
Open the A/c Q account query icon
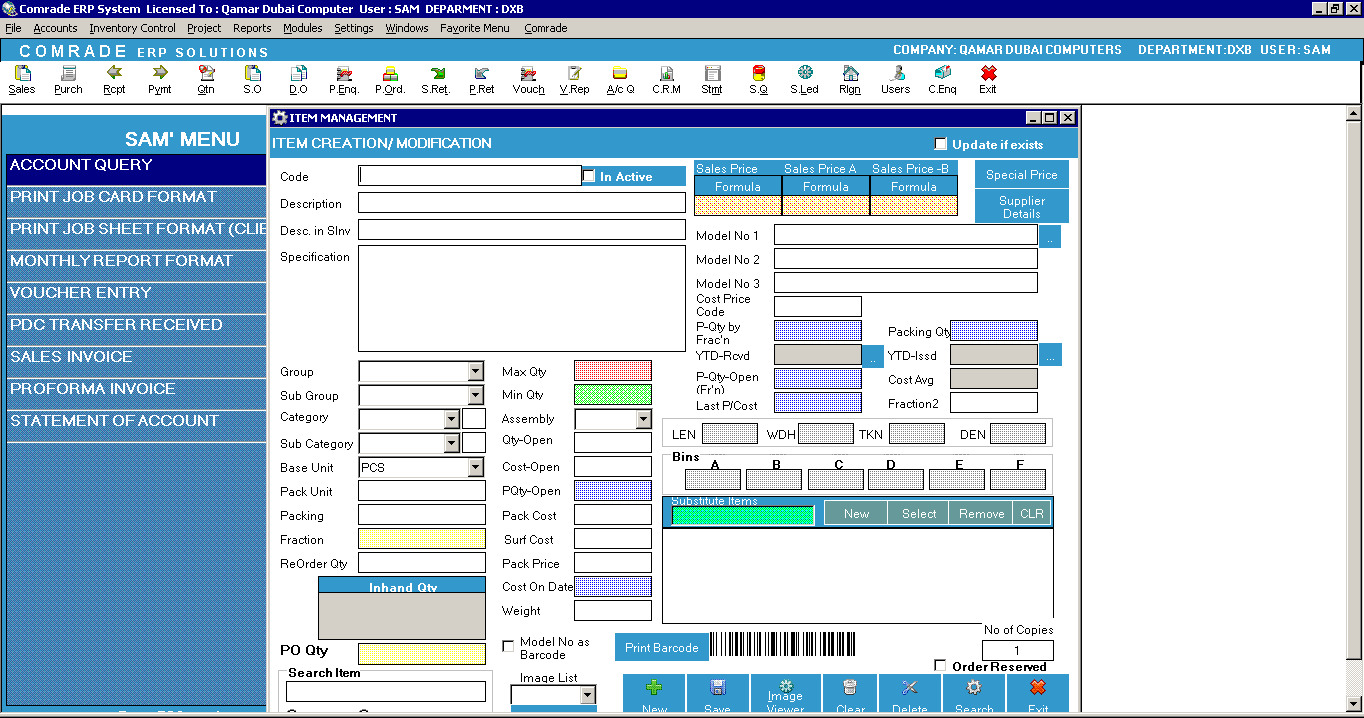tap(620, 80)
